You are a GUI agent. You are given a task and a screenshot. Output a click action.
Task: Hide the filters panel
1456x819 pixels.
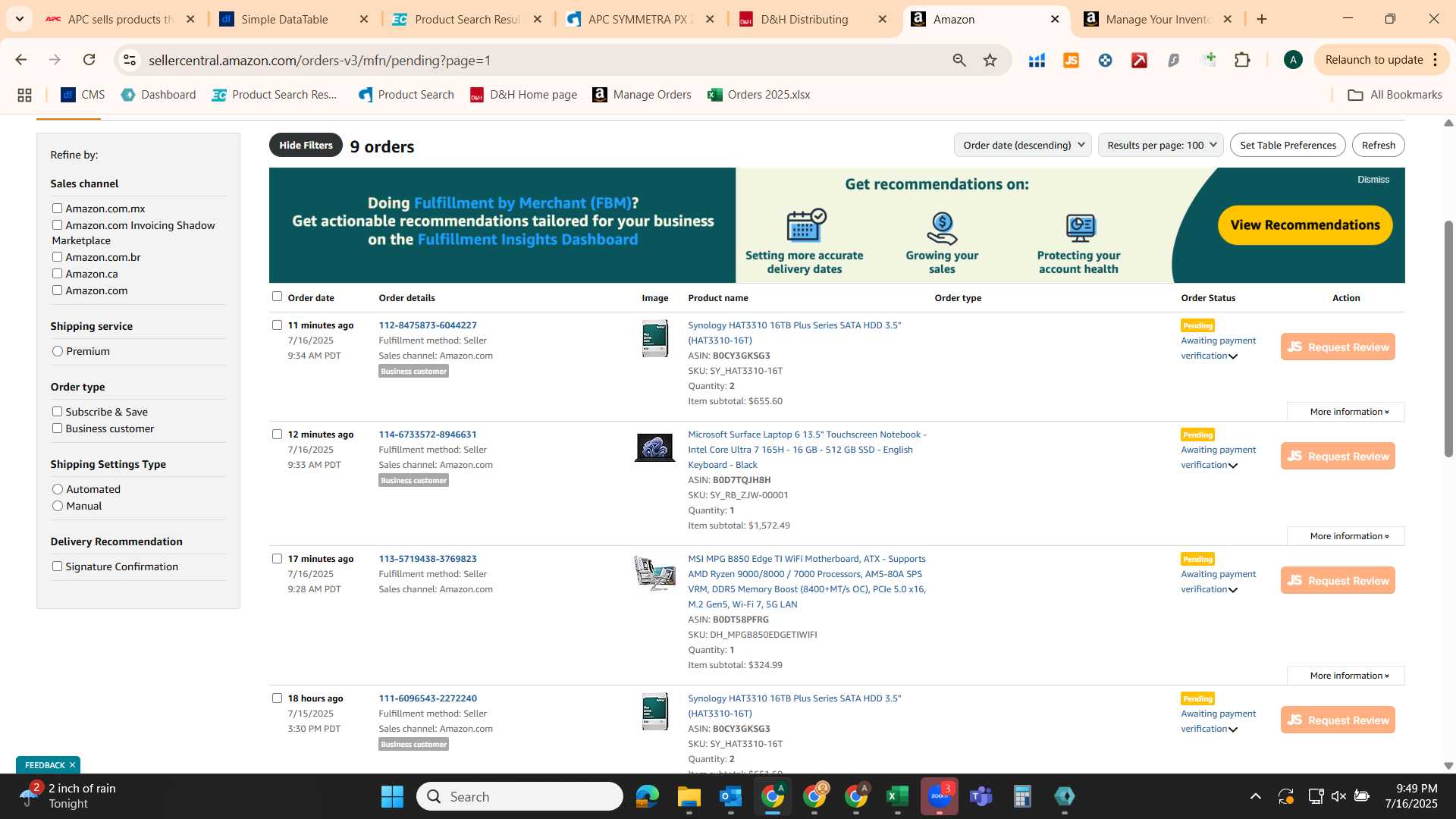tap(306, 145)
